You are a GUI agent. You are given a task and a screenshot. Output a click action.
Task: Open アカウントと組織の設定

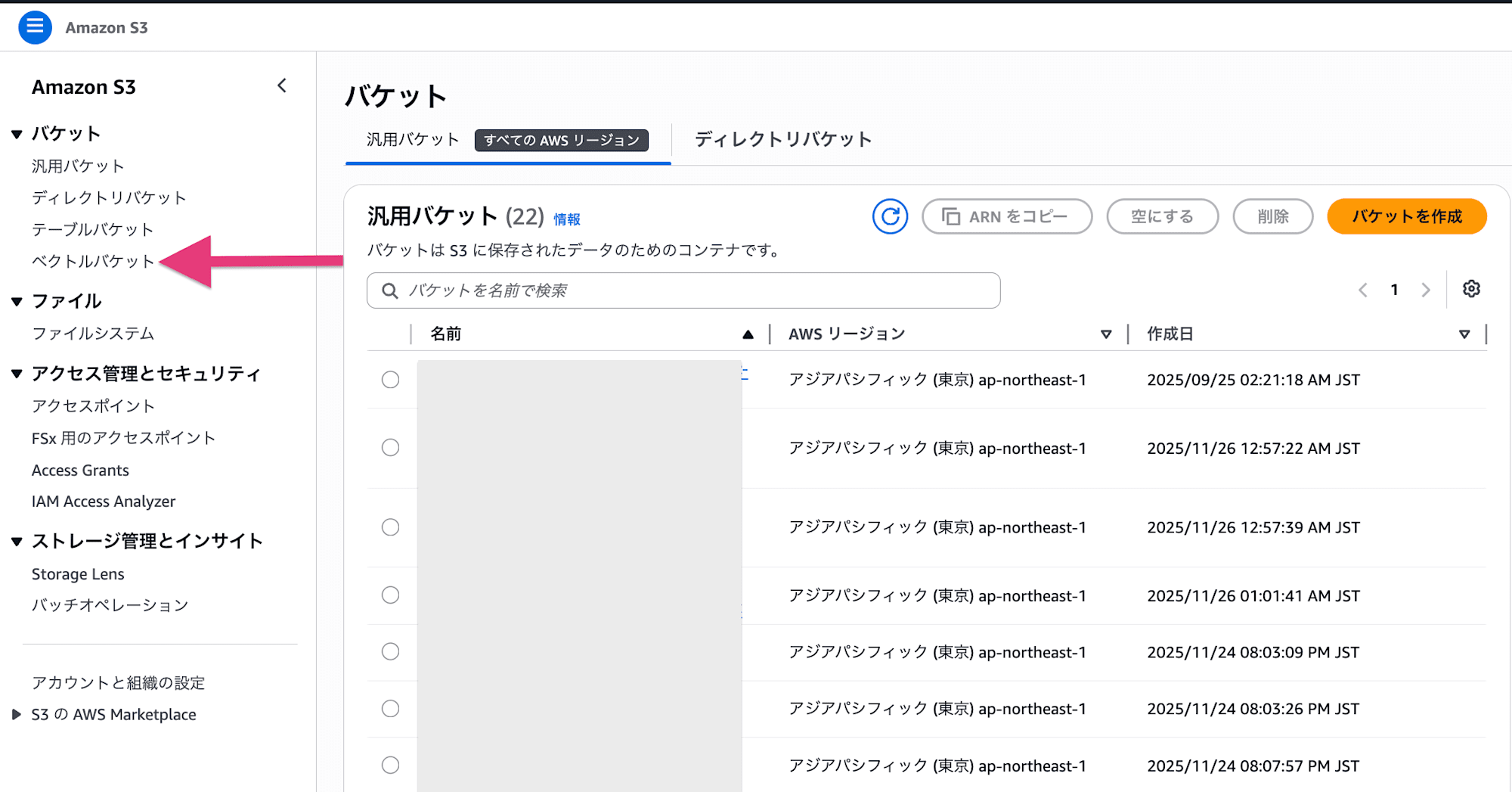(x=119, y=683)
